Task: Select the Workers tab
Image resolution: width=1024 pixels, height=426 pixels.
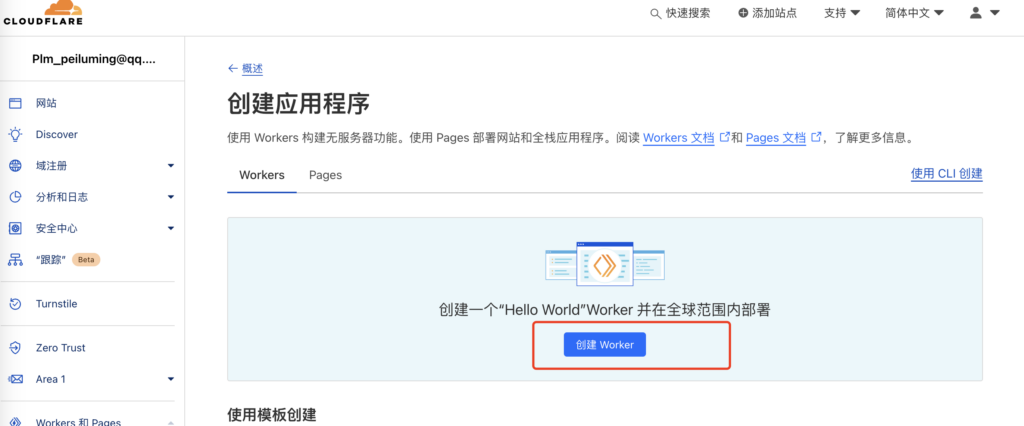Action: (262, 175)
